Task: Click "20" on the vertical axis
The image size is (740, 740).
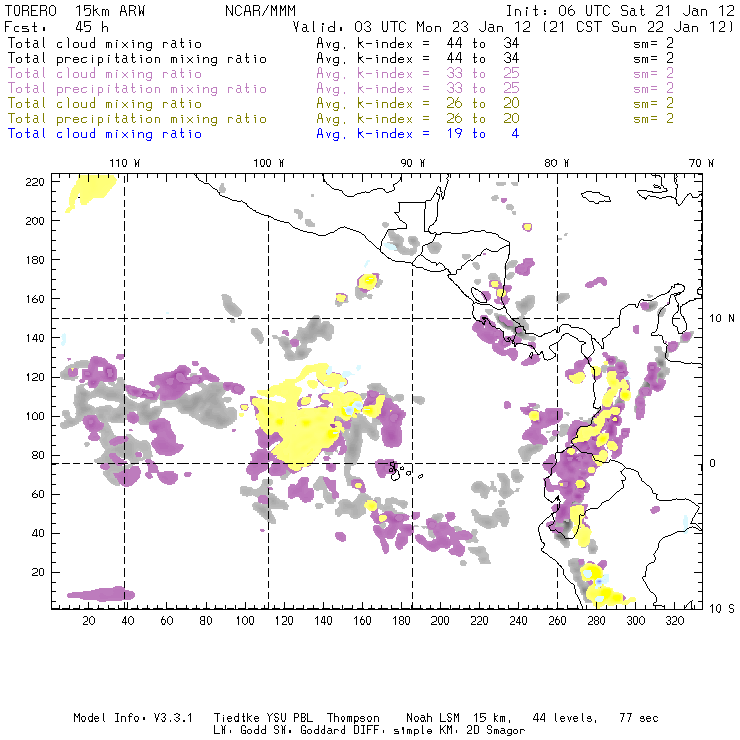Action: (38, 572)
